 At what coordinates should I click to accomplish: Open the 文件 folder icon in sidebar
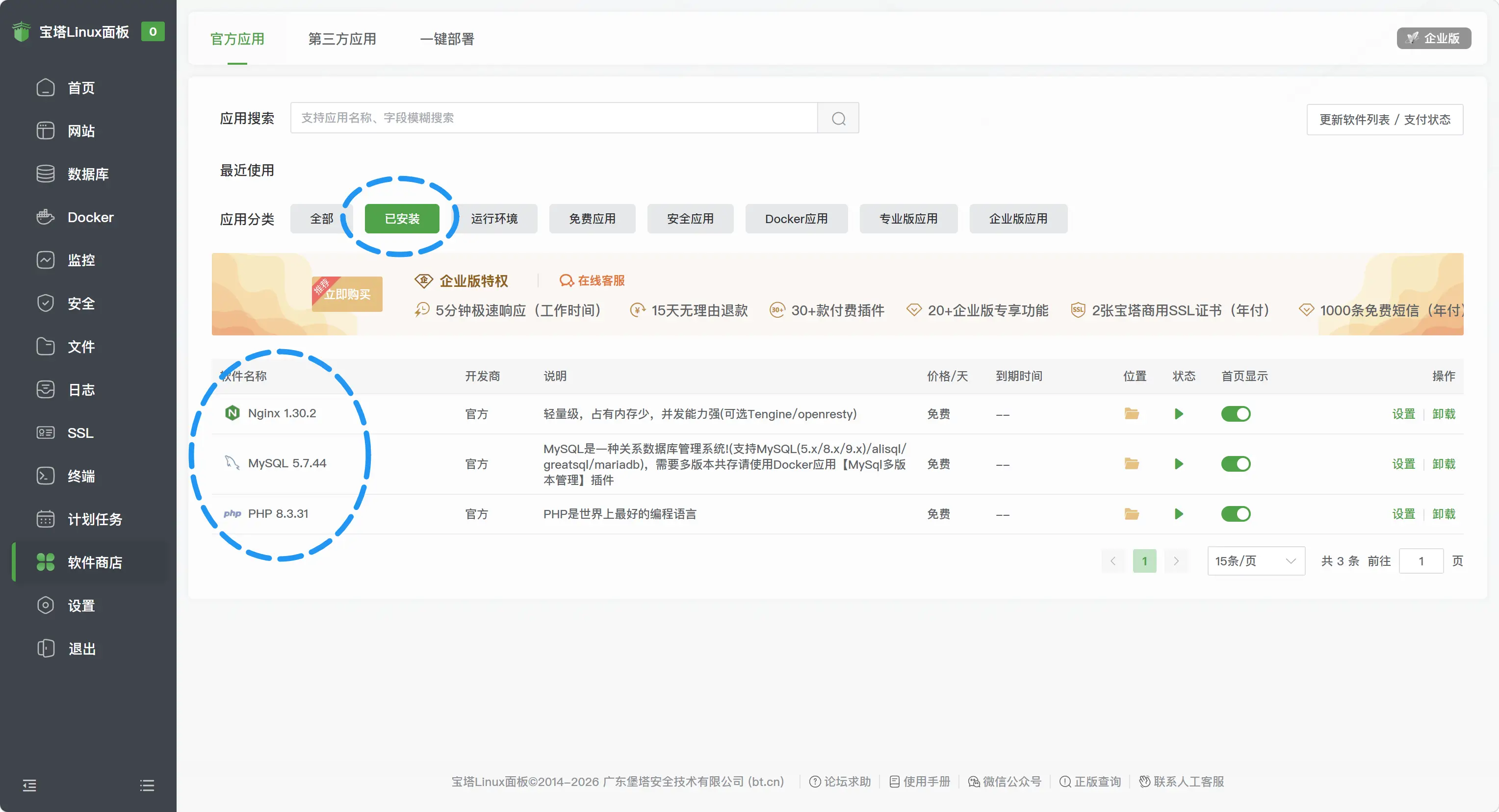(46, 346)
